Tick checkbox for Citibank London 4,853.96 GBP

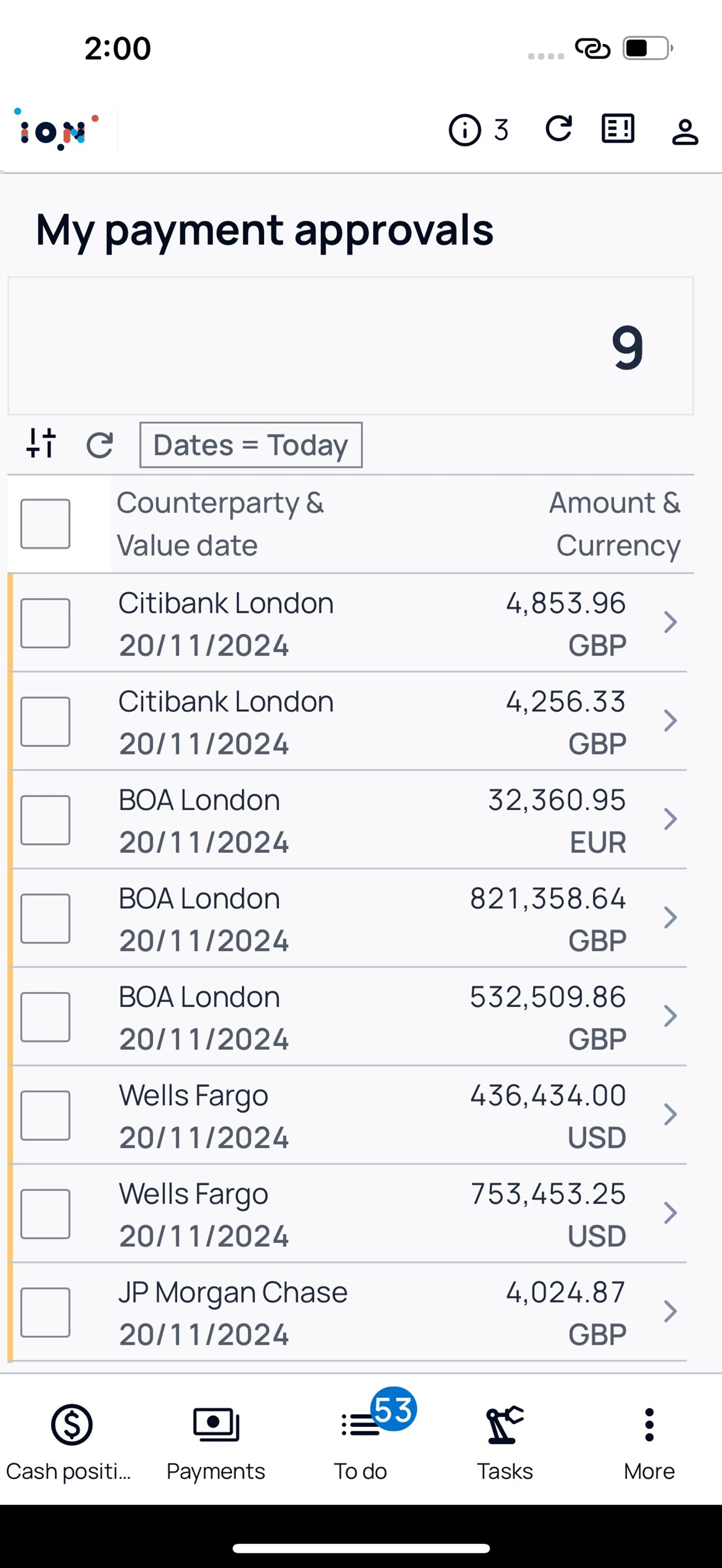tap(45, 623)
